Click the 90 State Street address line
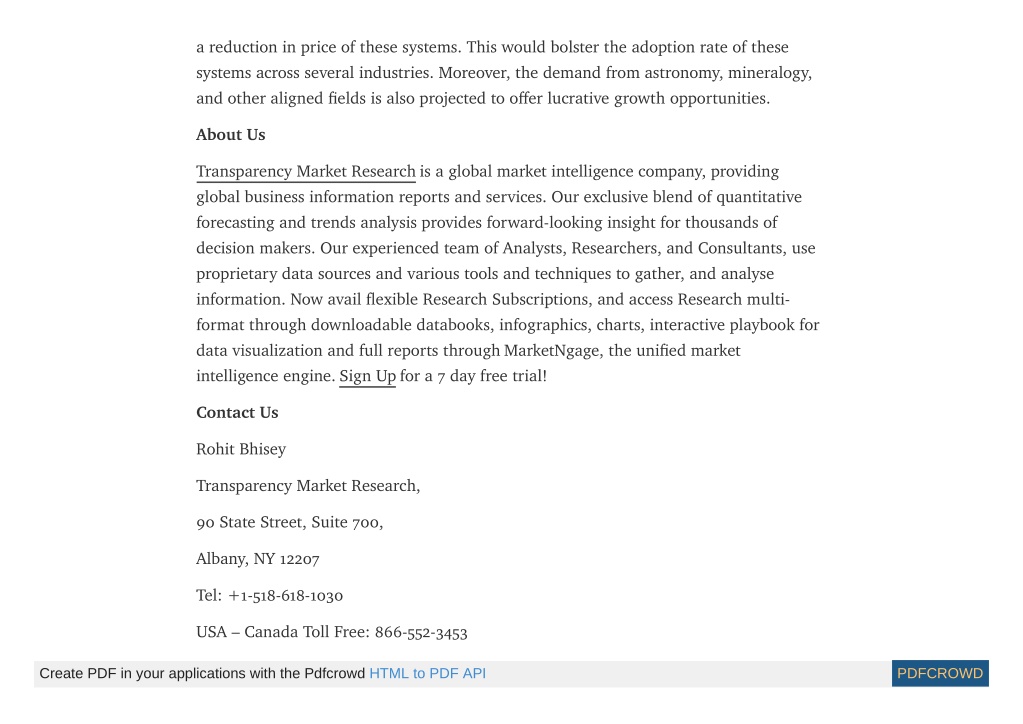The image size is (1023, 724). coord(289,522)
